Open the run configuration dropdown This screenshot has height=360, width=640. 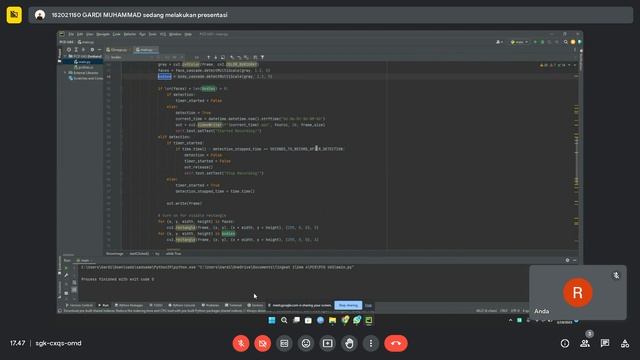point(519,42)
